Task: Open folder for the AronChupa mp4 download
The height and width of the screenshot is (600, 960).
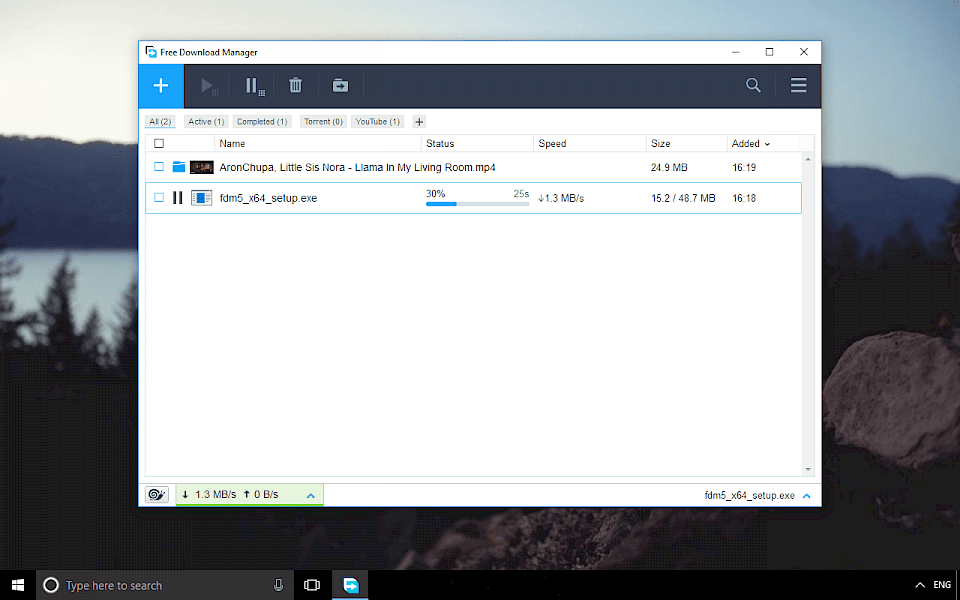Action: (x=179, y=167)
